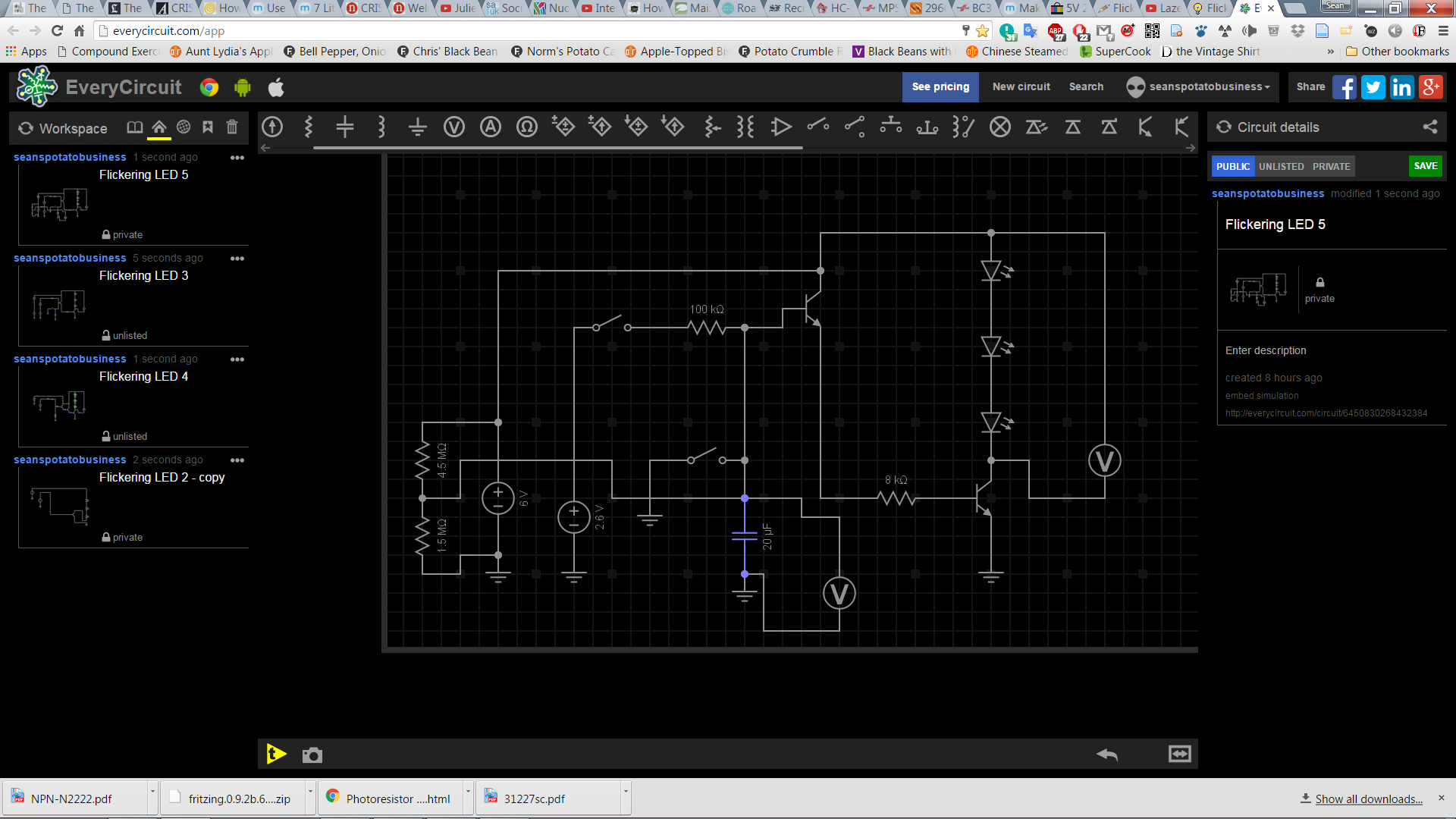Click the component toolbar horizontal scrollbar

557,148
